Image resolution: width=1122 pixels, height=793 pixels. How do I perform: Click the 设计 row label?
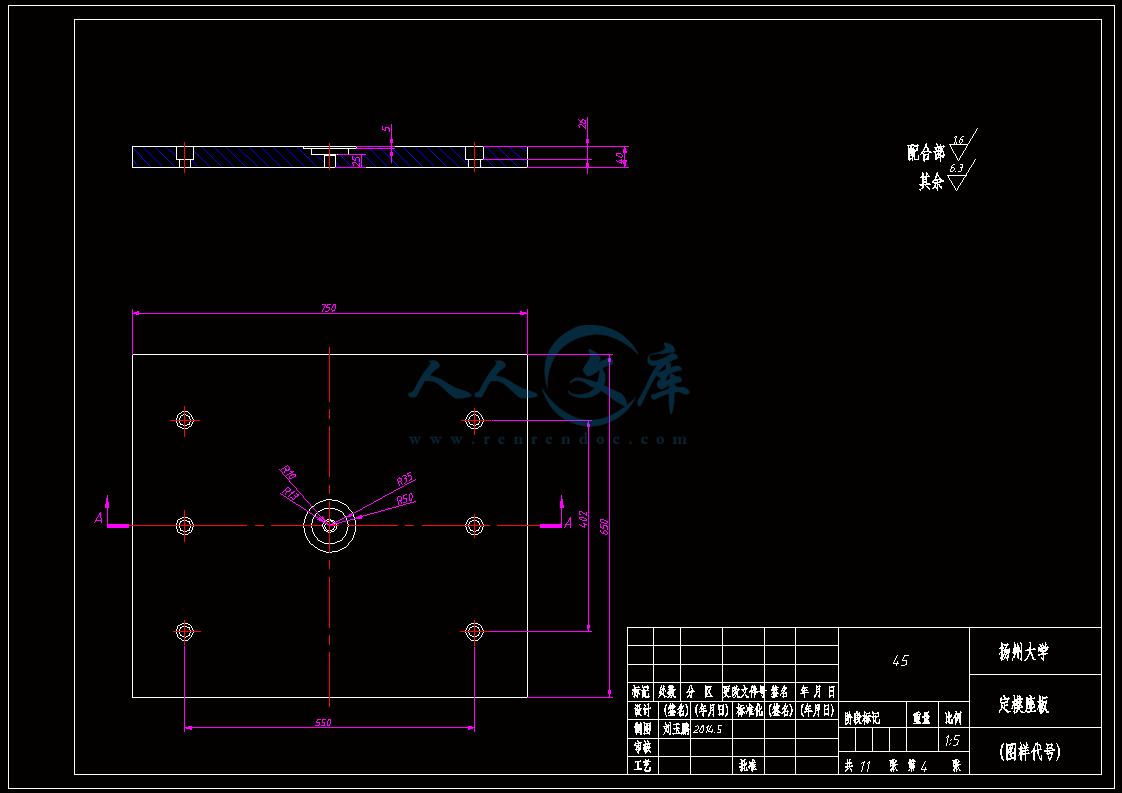[642, 710]
